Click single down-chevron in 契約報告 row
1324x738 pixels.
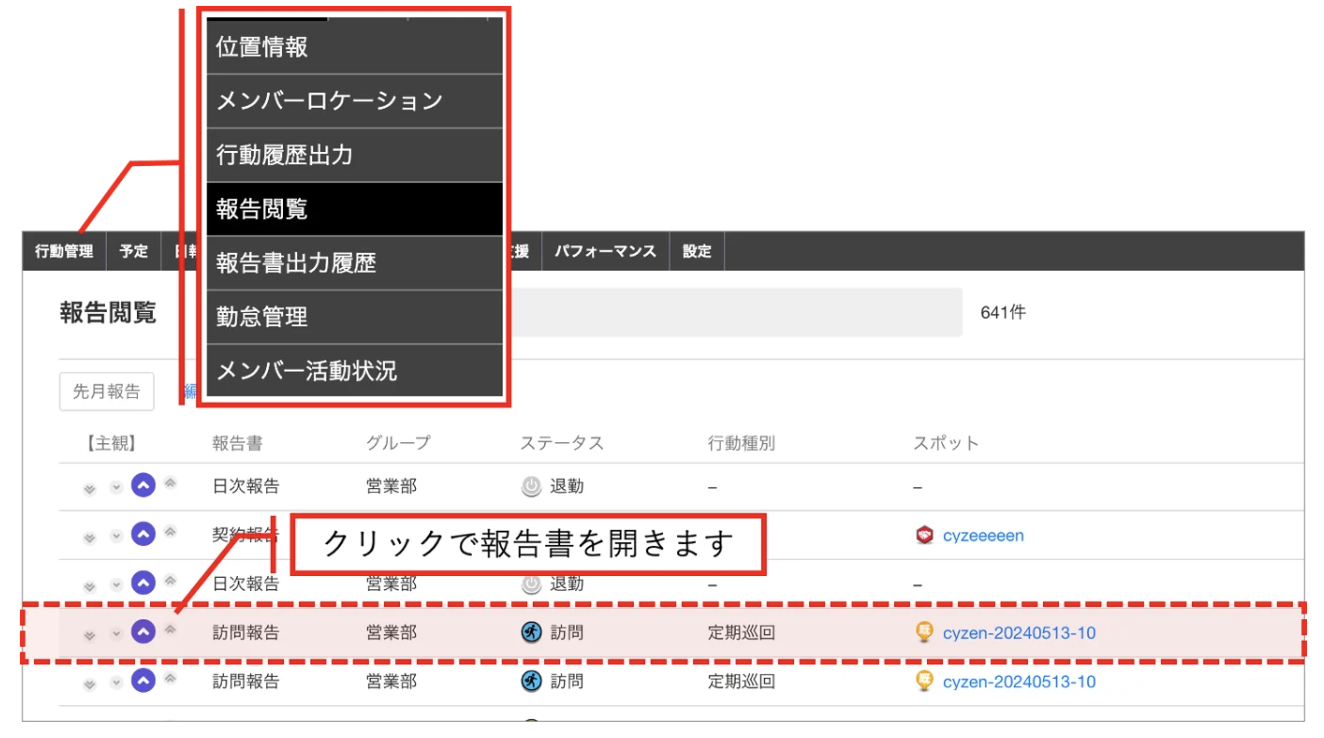pos(115,537)
